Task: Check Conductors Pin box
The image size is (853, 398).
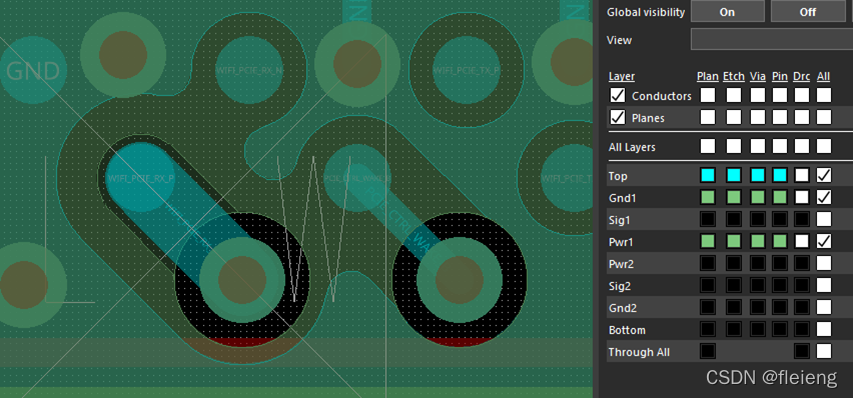Action: click(x=780, y=95)
